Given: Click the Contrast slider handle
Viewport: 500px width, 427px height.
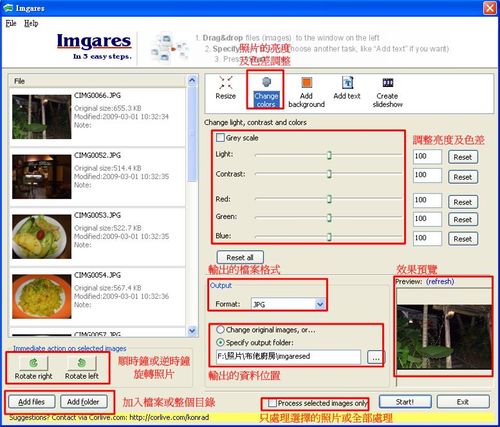Looking at the screenshot, I should tap(329, 174).
